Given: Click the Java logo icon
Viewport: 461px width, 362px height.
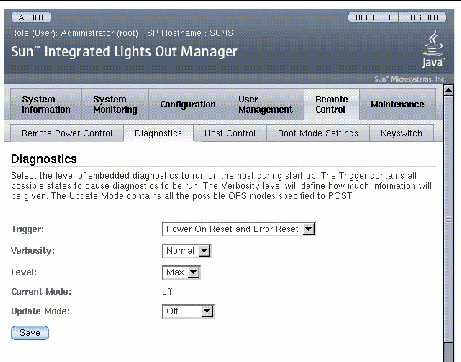Looking at the screenshot, I should 432,49.
